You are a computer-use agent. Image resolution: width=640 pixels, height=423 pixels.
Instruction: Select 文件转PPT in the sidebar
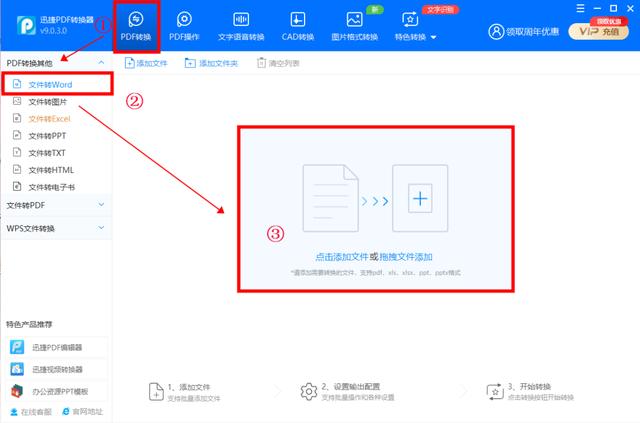(56, 136)
